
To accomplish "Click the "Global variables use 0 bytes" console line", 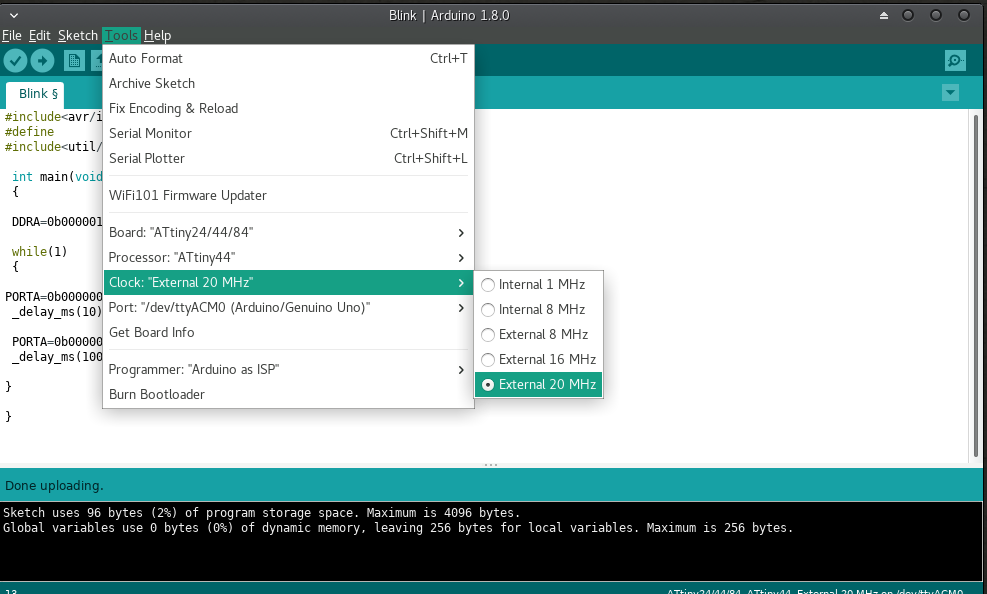I will tap(398, 528).
